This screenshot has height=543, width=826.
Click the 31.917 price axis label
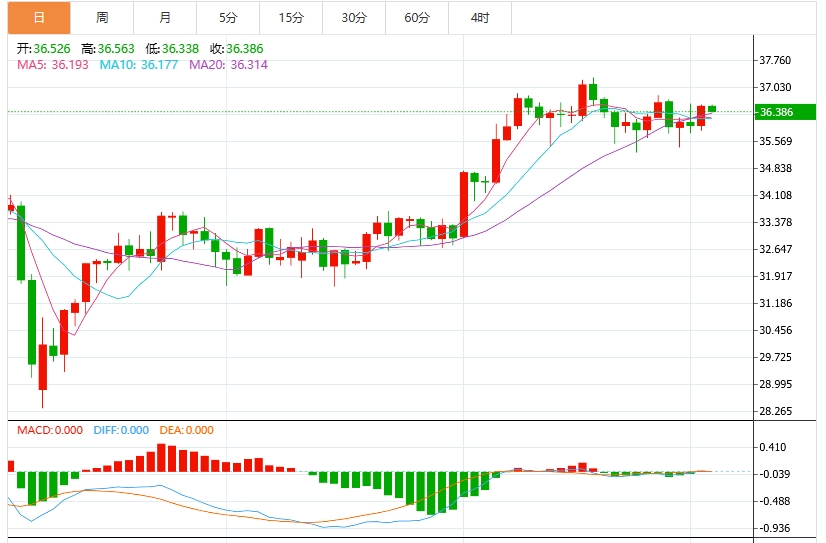[x=775, y=276]
